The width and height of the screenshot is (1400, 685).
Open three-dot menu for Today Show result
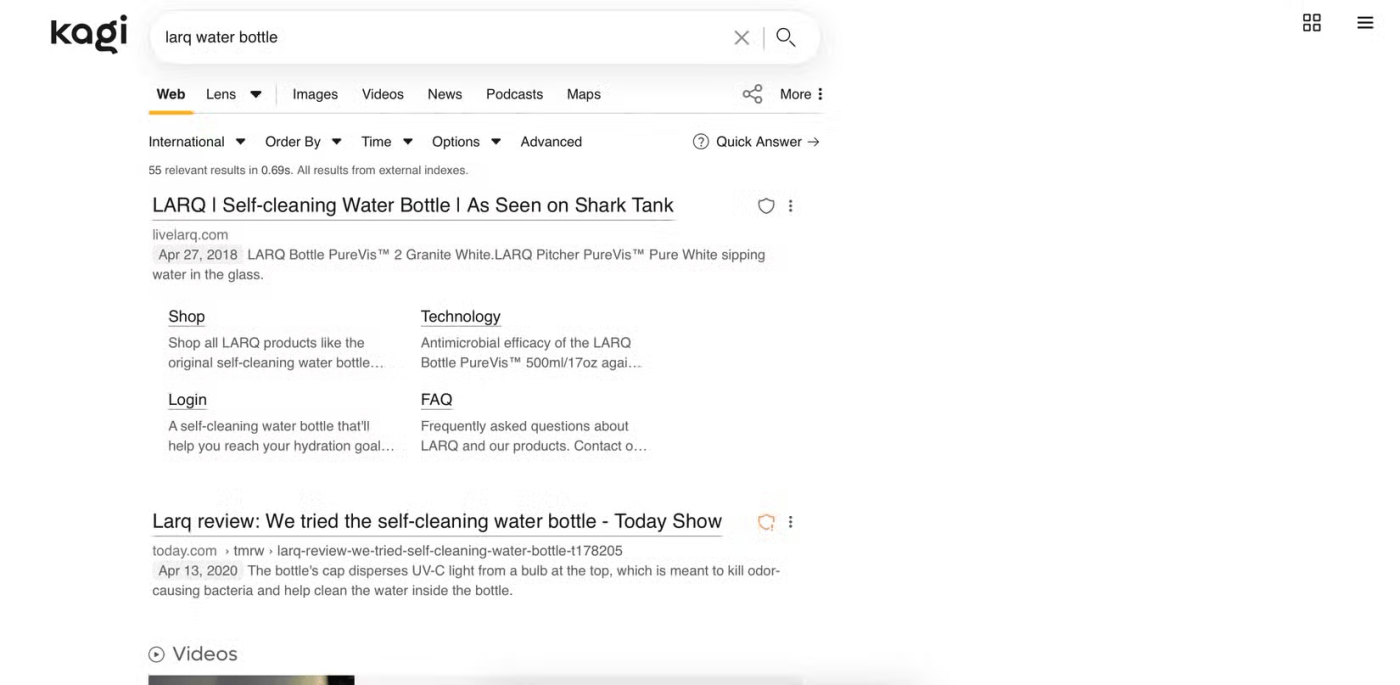[790, 522]
